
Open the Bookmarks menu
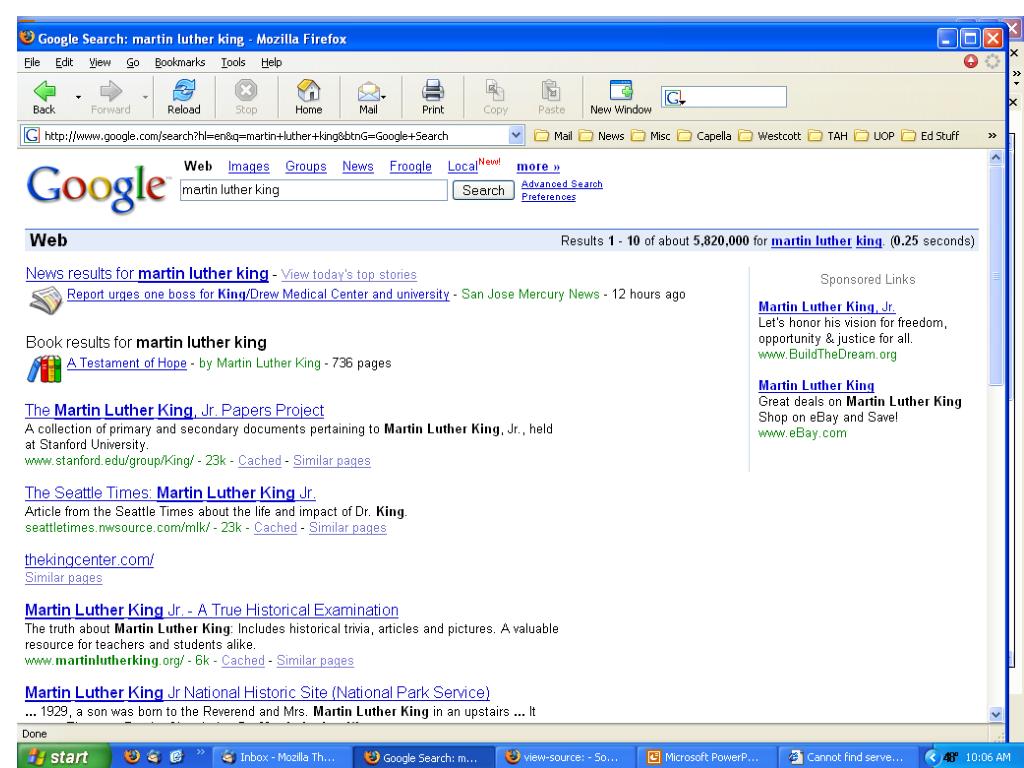[180, 62]
